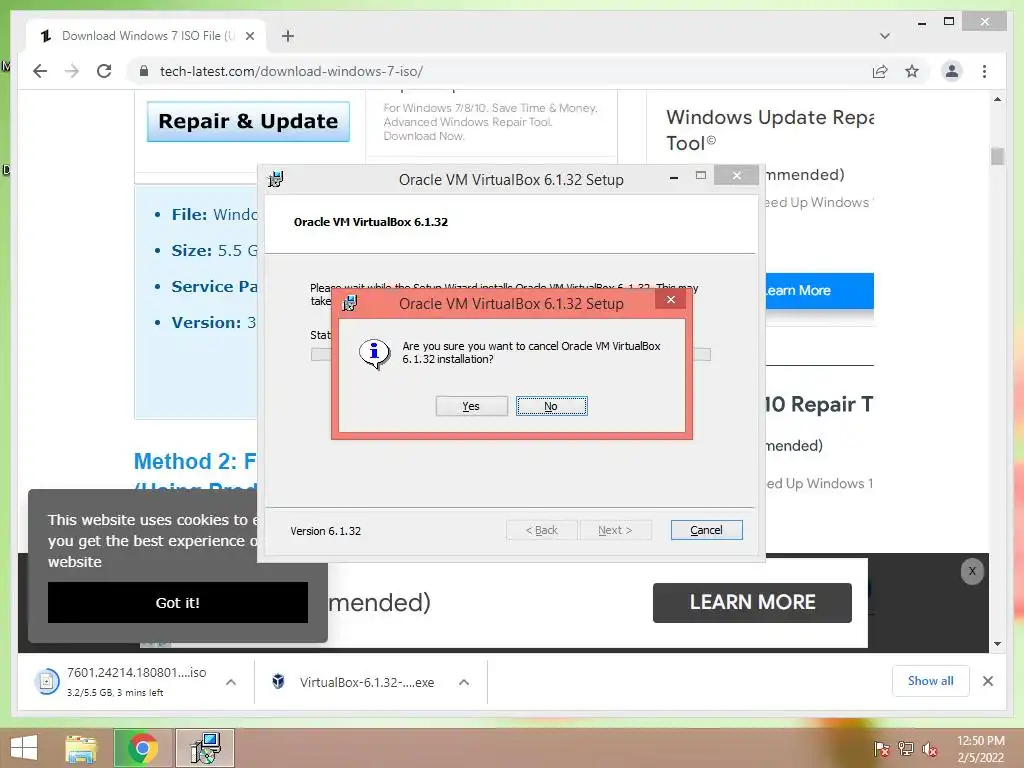Switch to VirtualBox installer in the taskbar

point(205,748)
